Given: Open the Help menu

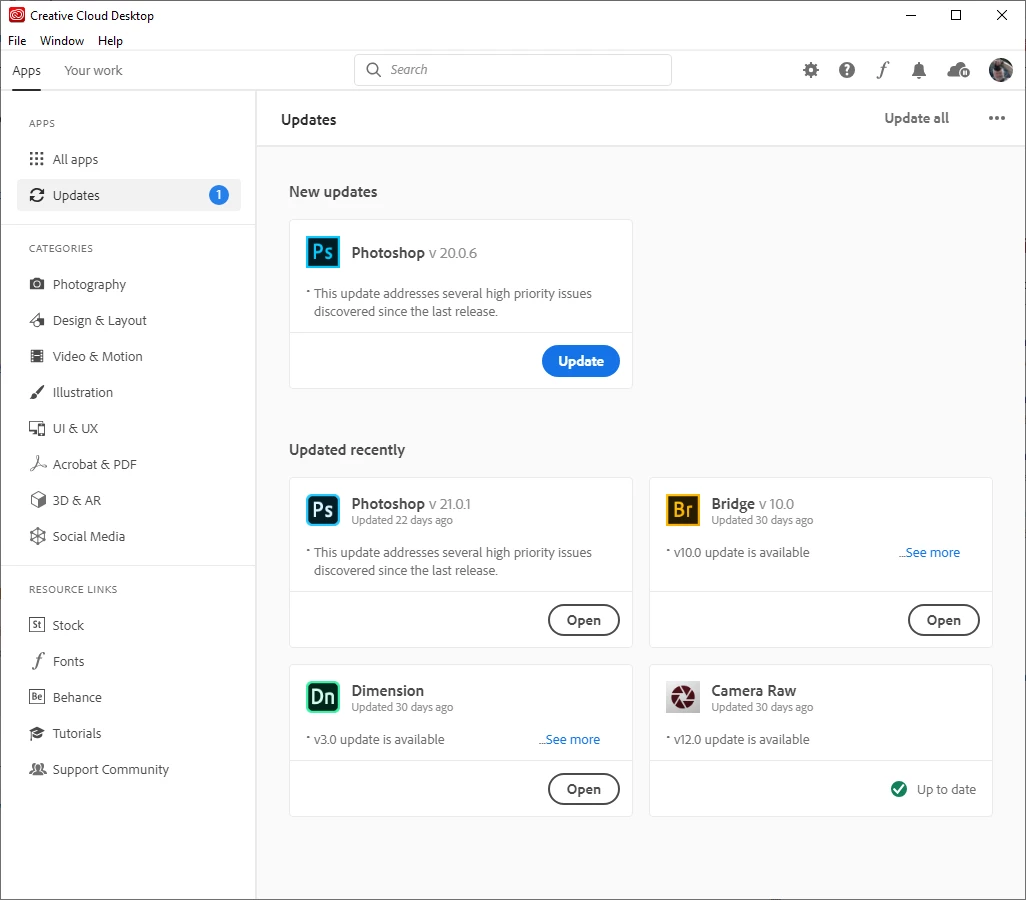Looking at the screenshot, I should coord(111,41).
